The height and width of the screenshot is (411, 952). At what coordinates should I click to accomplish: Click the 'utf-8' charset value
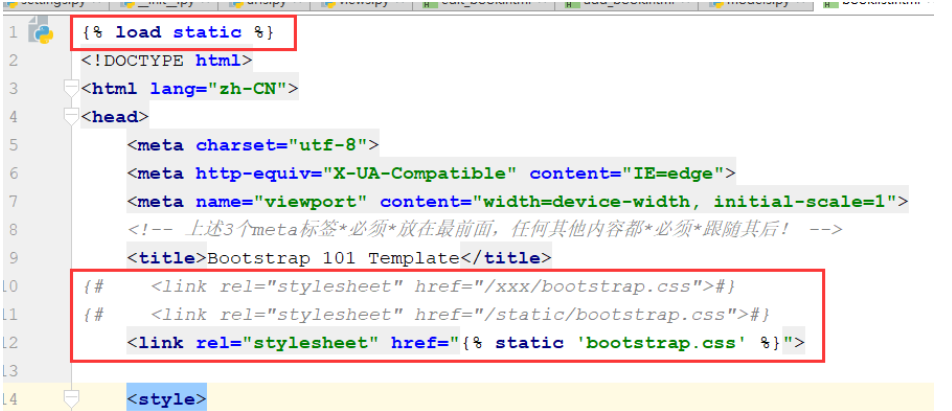(327, 145)
